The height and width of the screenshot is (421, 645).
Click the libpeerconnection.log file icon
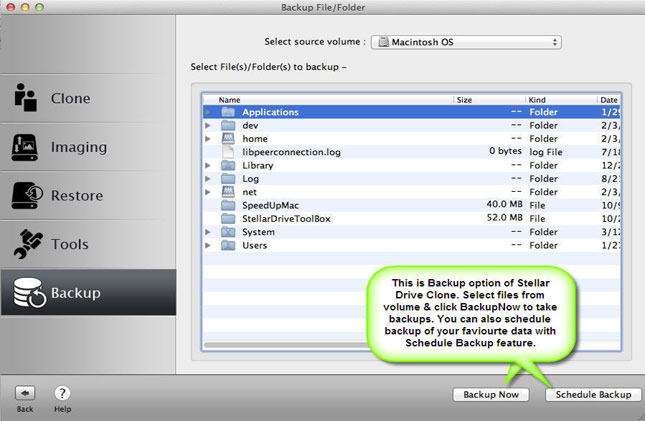pos(228,152)
